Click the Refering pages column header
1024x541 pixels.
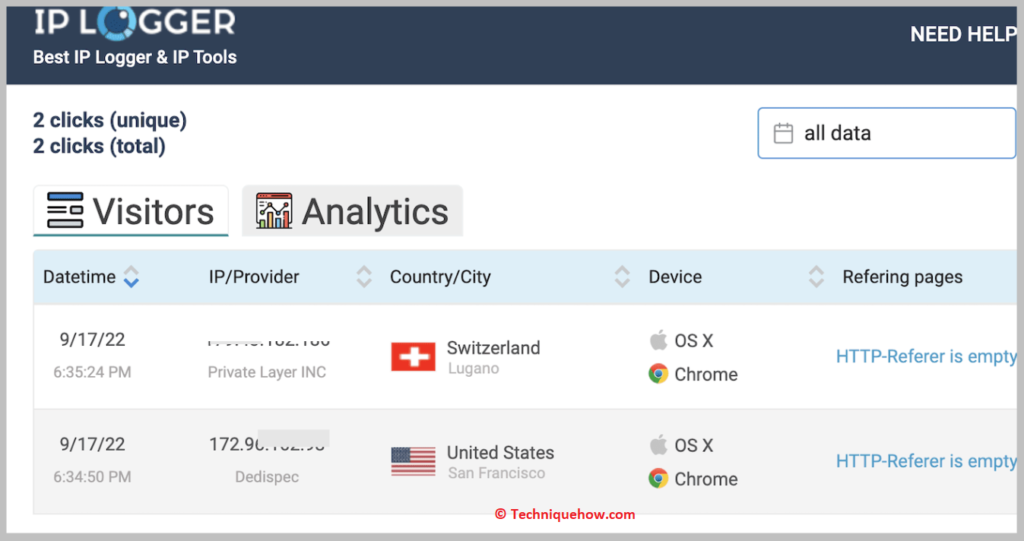(903, 277)
